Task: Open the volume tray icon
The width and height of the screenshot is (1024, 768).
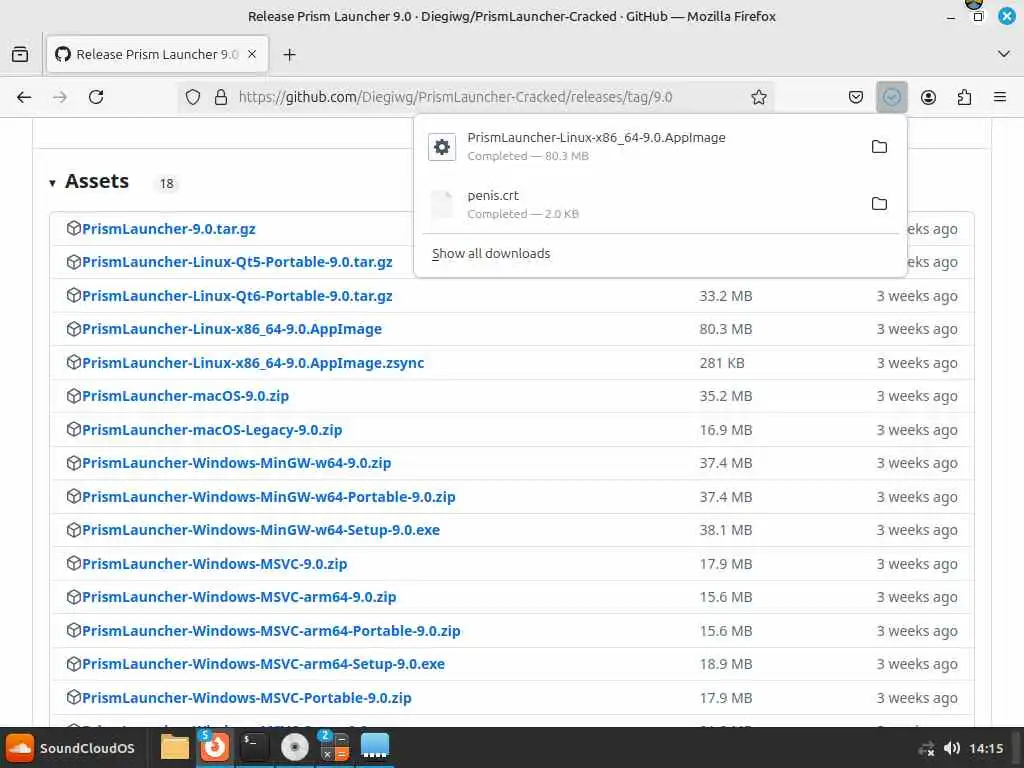Action: point(952,749)
